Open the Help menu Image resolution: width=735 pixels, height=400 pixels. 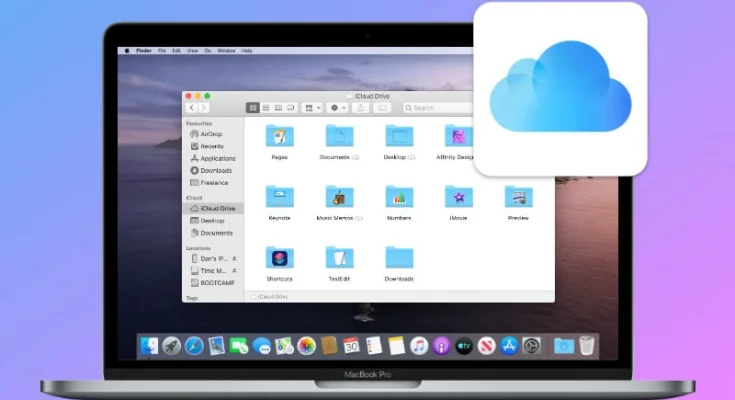point(247,51)
